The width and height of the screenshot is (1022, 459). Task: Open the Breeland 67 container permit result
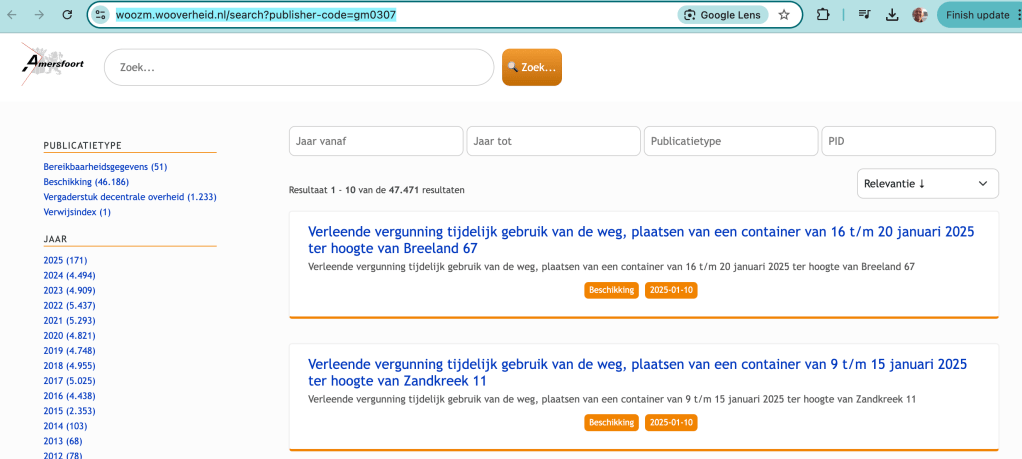pos(640,240)
